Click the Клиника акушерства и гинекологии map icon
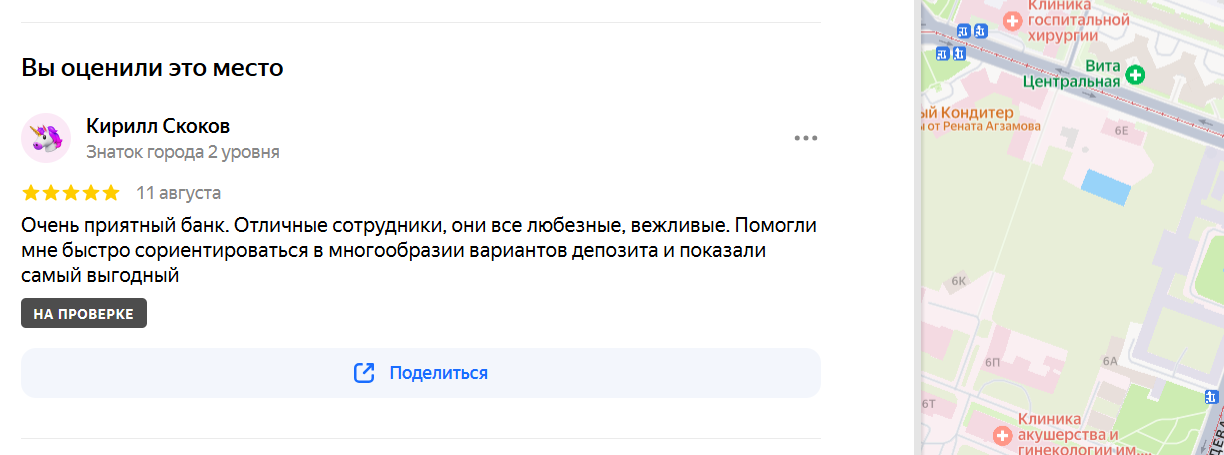 [1004, 435]
